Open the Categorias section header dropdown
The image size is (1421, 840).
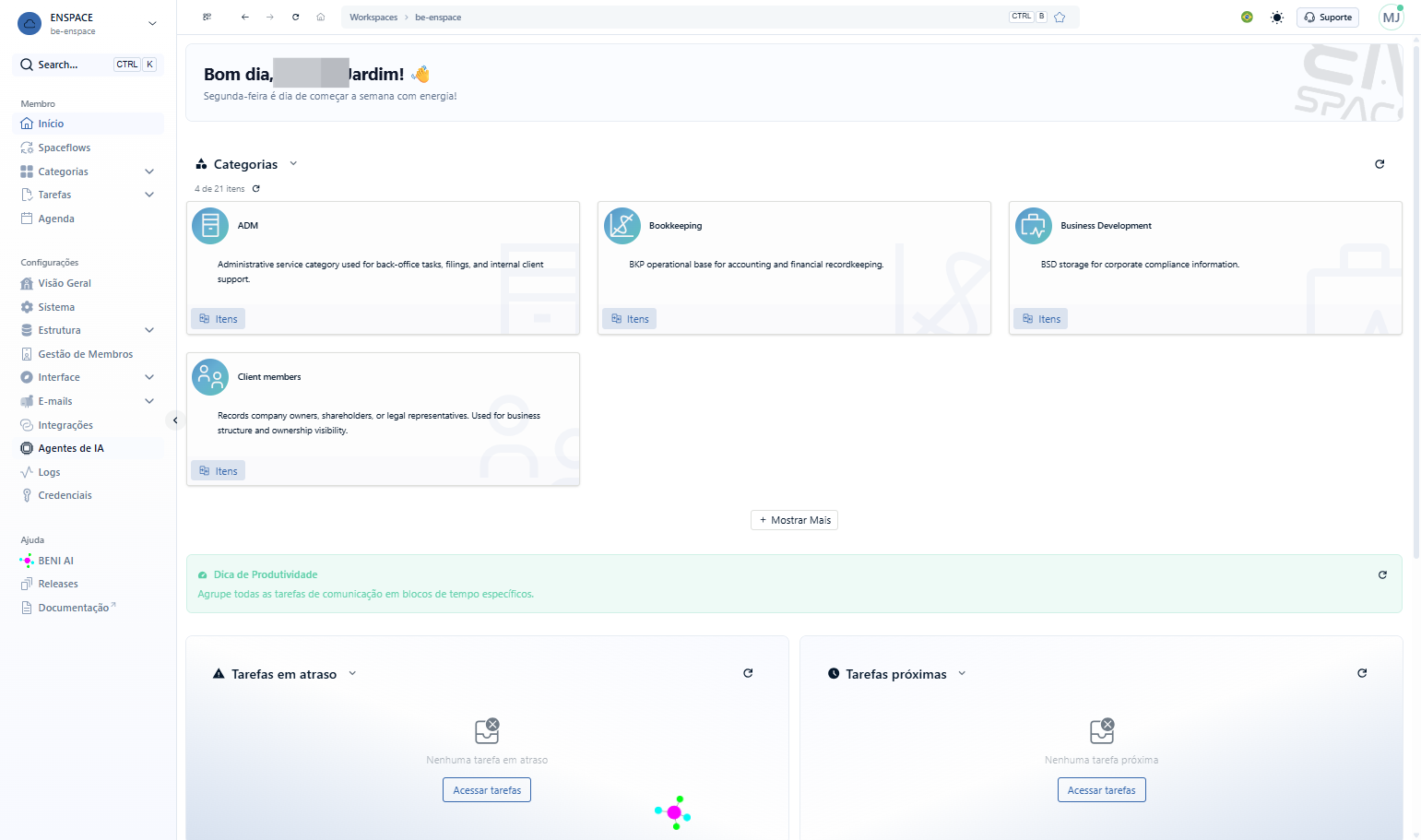(293, 163)
